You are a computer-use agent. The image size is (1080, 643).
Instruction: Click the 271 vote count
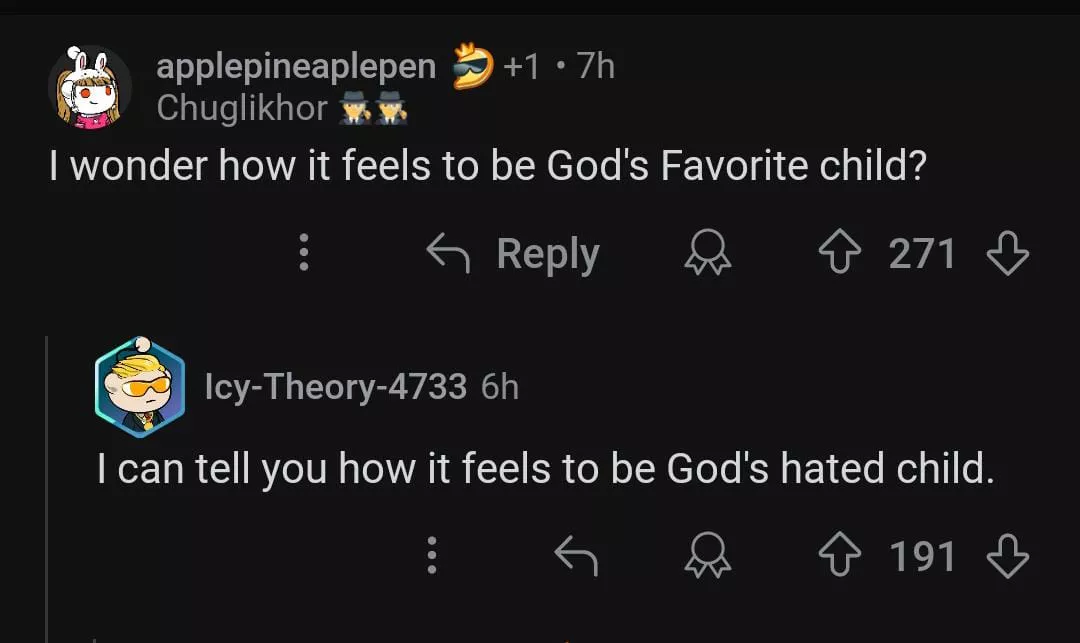coord(922,254)
